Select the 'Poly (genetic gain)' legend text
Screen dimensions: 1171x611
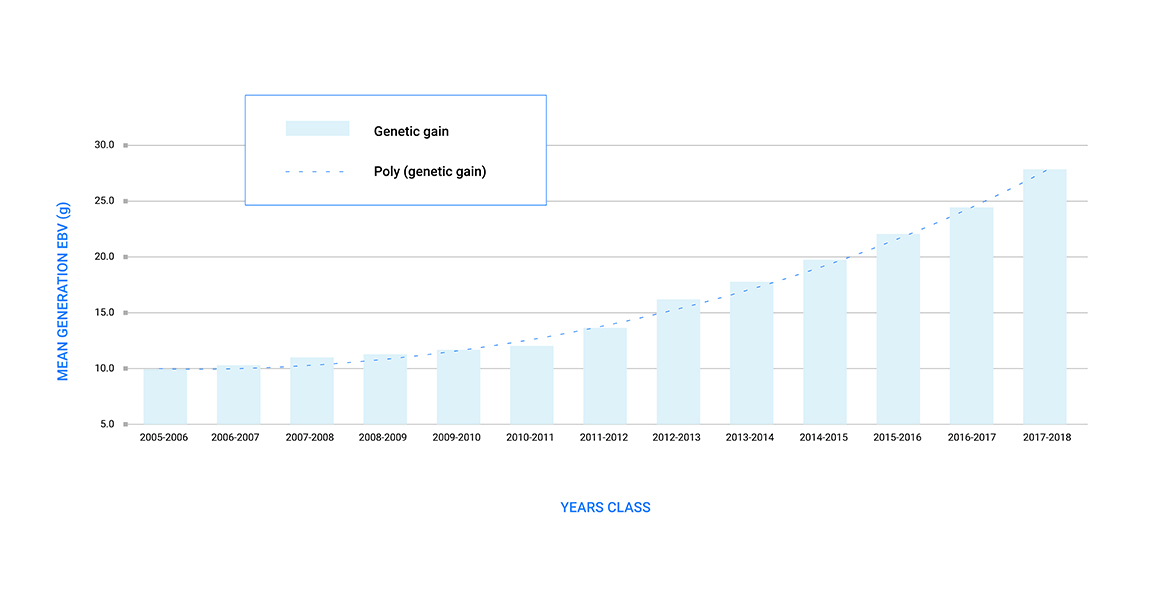(x=430, y=172)
